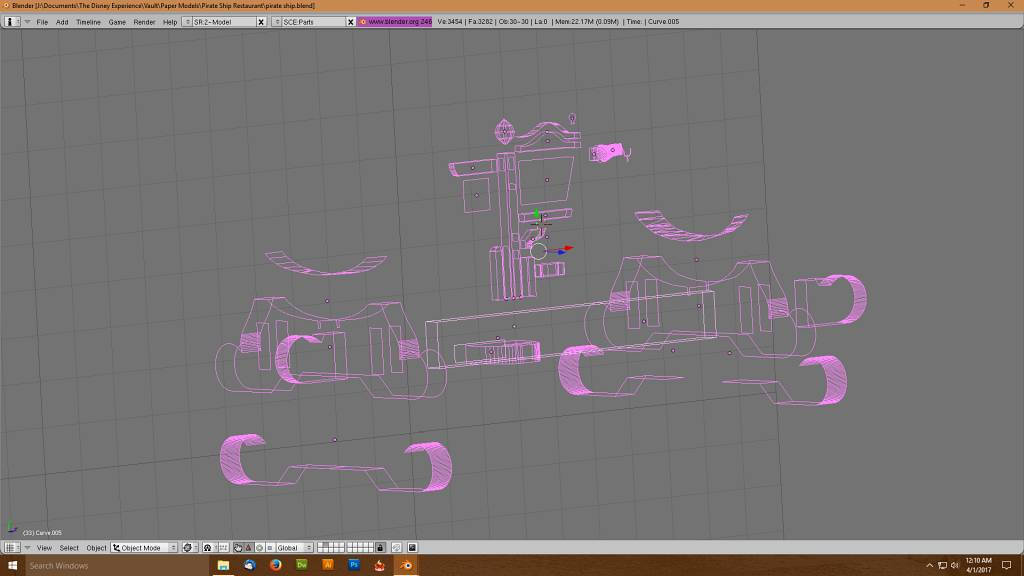The width and height of the screenshot is (1024, 576).
Task: Collapse top header pulldown menus with triangle
Action: pyautogui.click(x=27, y=22)
